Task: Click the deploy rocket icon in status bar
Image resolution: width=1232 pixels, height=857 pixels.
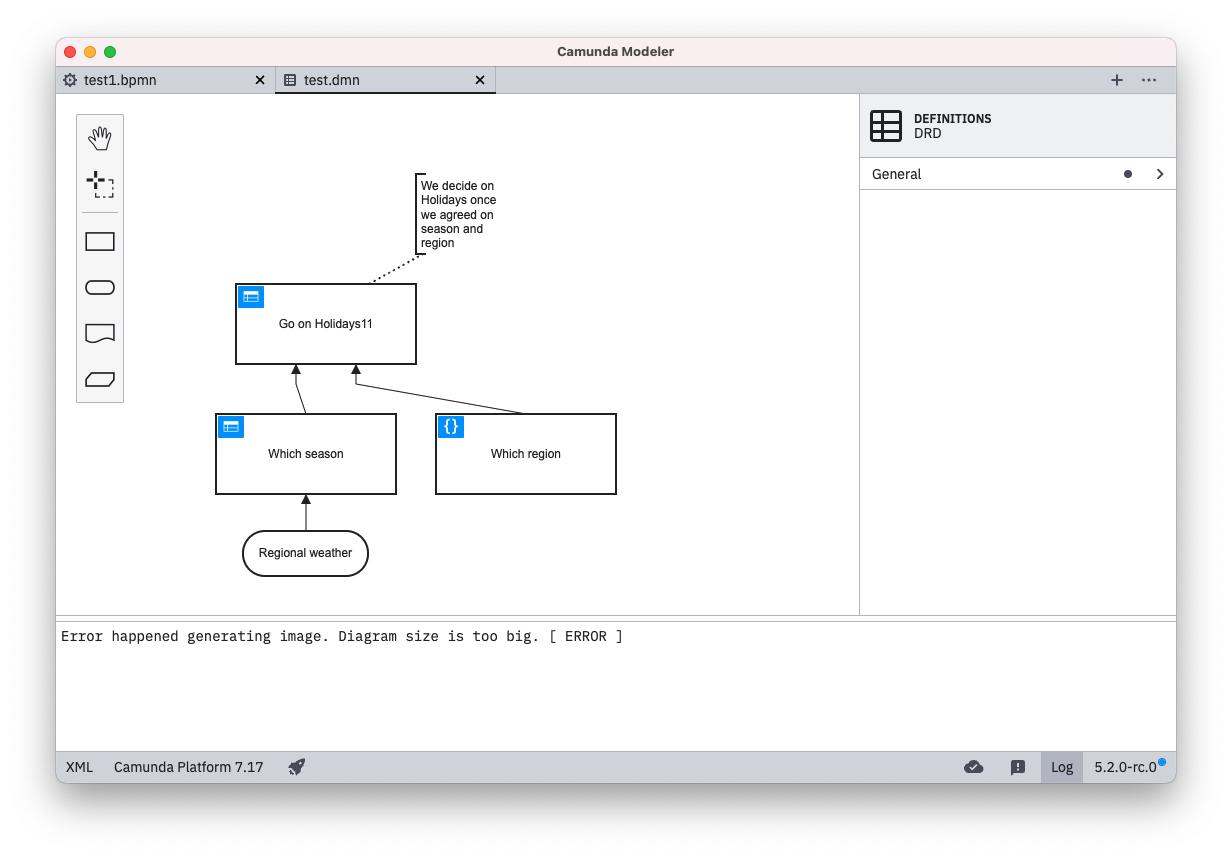Action: 296,767
